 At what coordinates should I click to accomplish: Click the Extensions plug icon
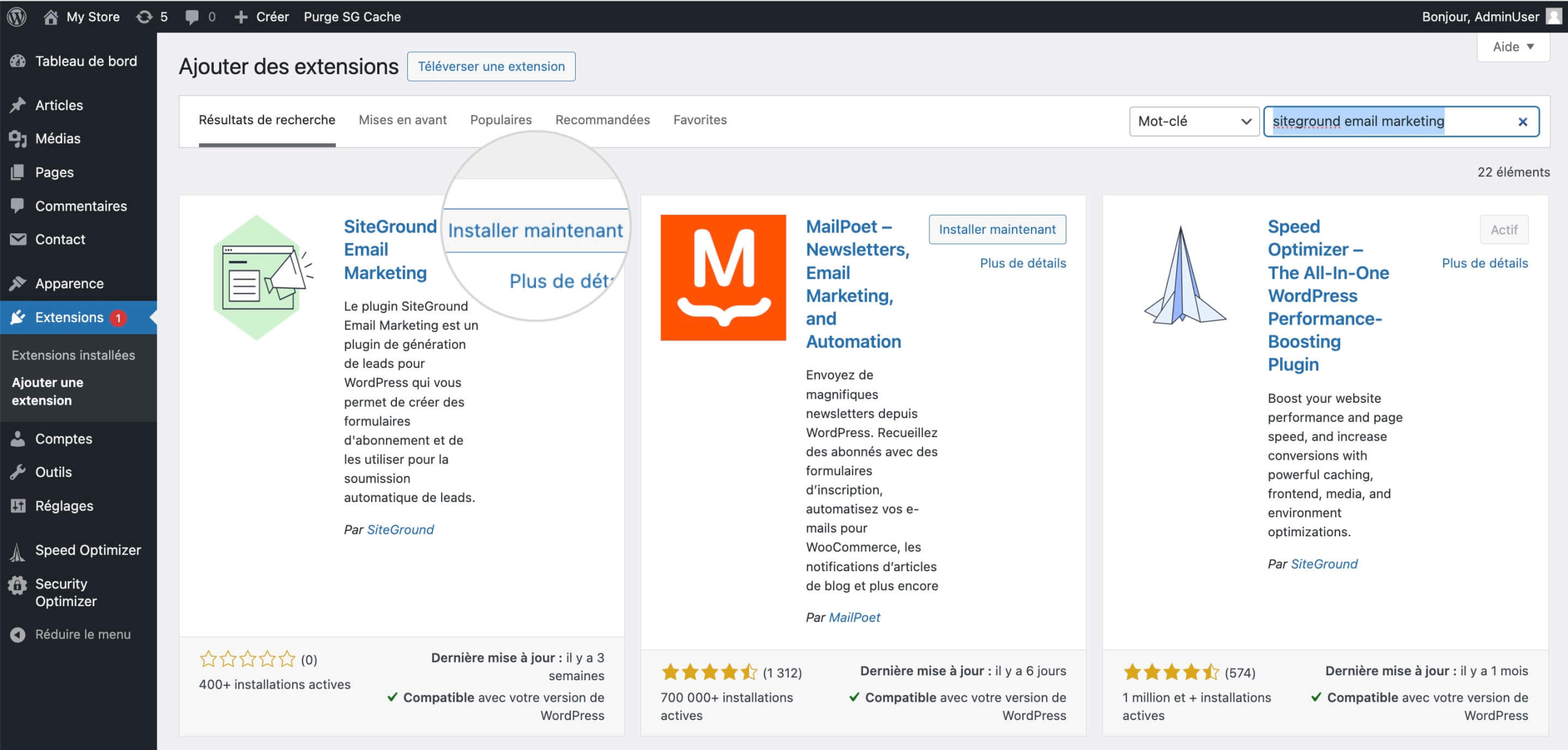tap(18, 317)
